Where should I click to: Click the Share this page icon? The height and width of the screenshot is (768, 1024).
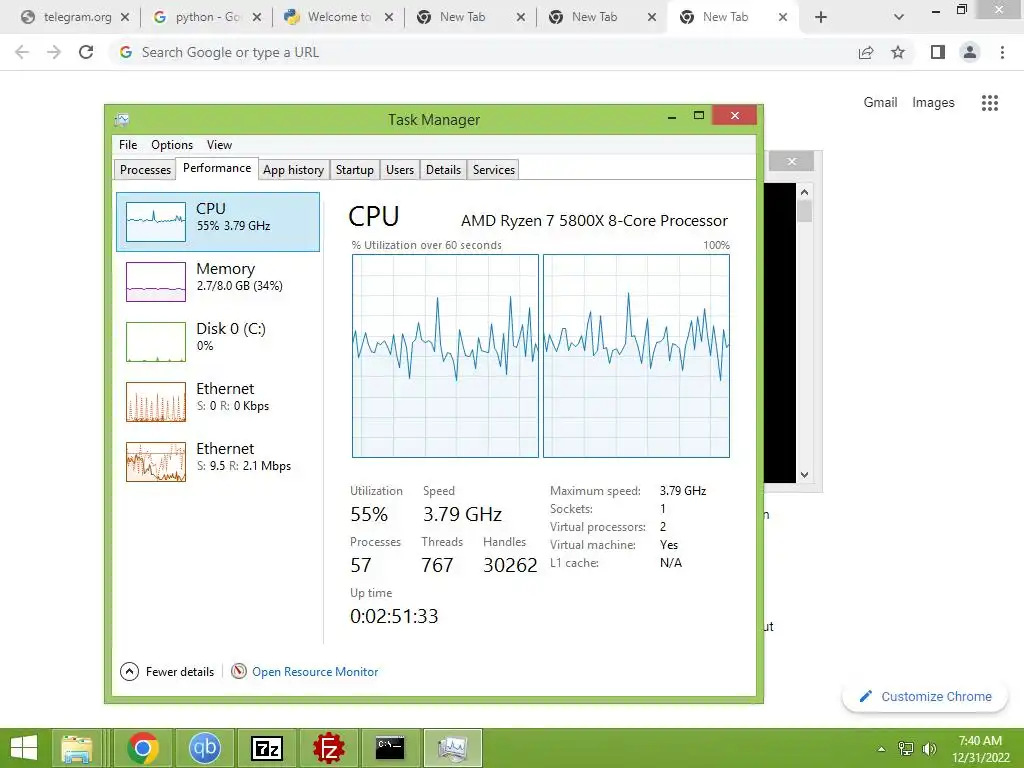866,52
